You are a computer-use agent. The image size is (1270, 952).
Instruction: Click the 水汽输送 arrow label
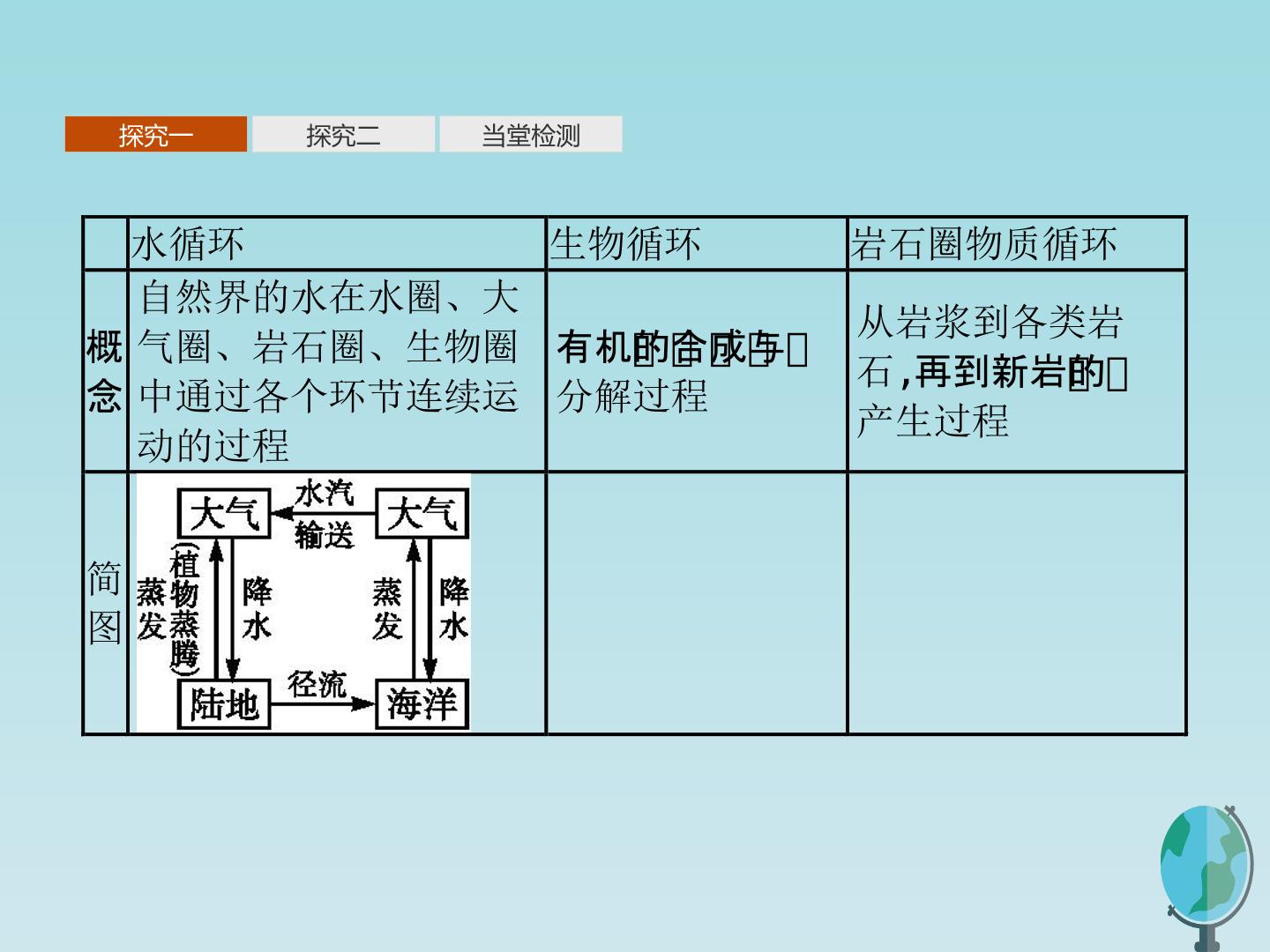pos(324,515)
